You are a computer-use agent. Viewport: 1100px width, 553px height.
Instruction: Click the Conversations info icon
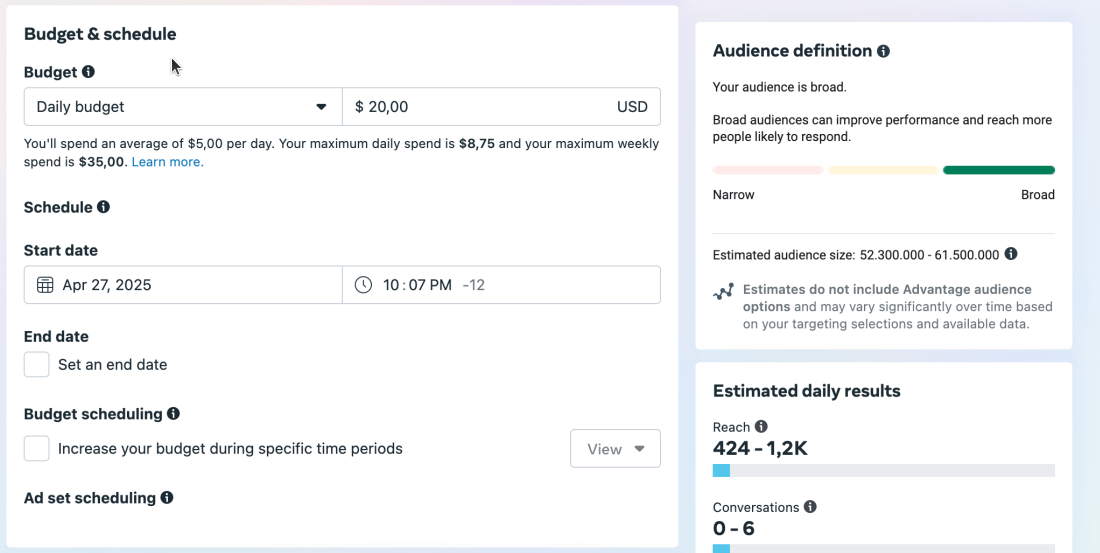point(810,507)
